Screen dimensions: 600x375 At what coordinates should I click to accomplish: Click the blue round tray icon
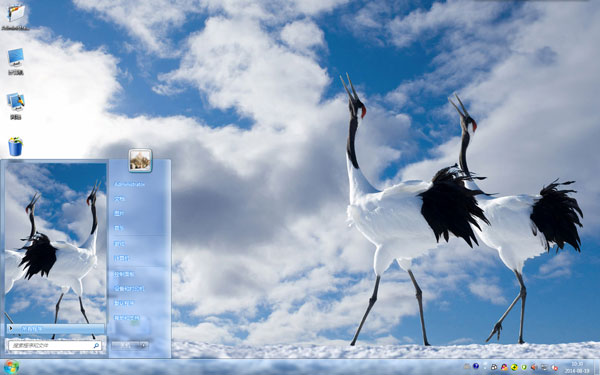coord(476,366)
